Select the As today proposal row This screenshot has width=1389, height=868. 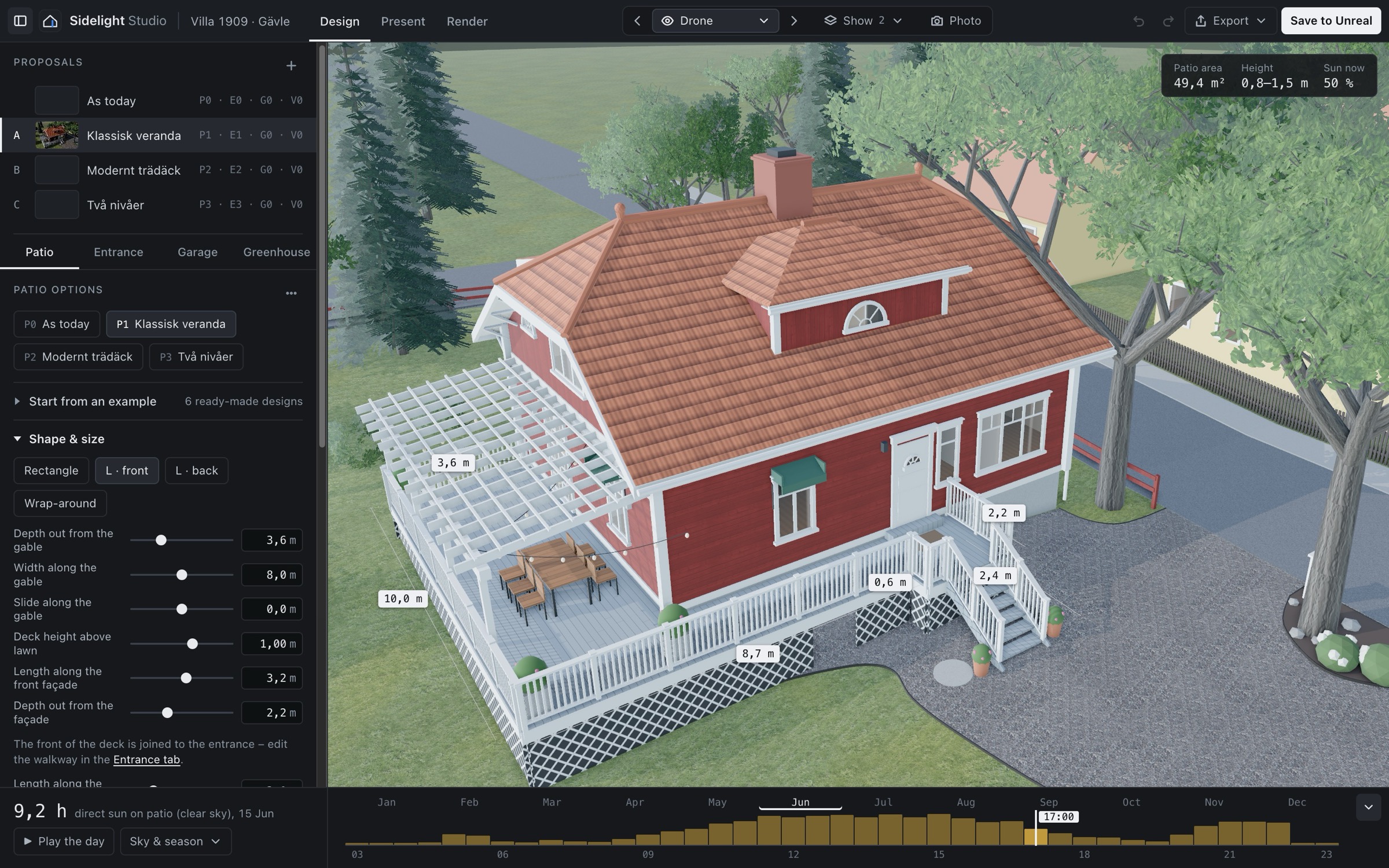coord(158,101)
